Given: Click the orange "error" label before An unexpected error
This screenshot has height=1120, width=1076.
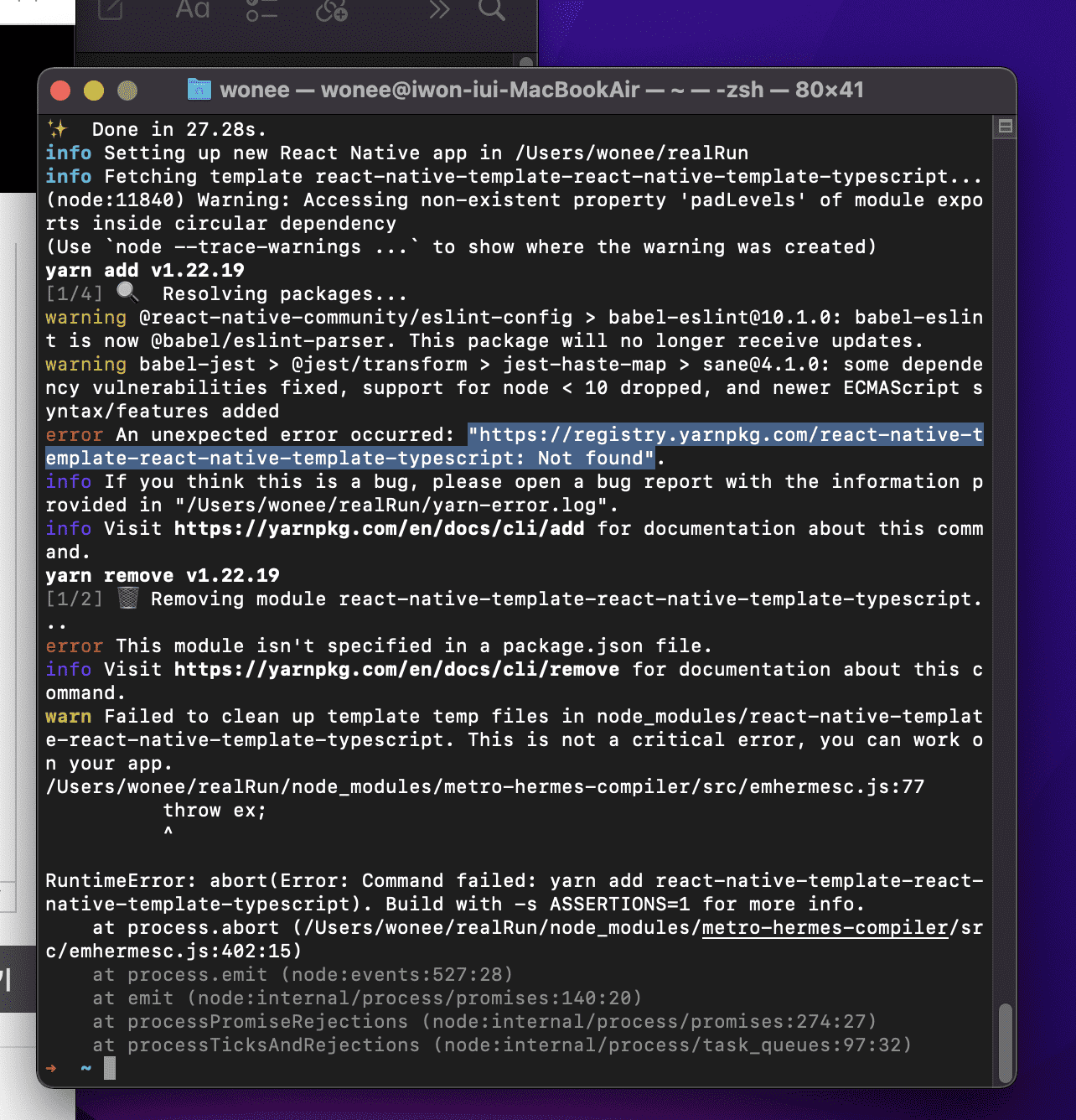Looking at the screenshot, I should [x=75, y=435].
